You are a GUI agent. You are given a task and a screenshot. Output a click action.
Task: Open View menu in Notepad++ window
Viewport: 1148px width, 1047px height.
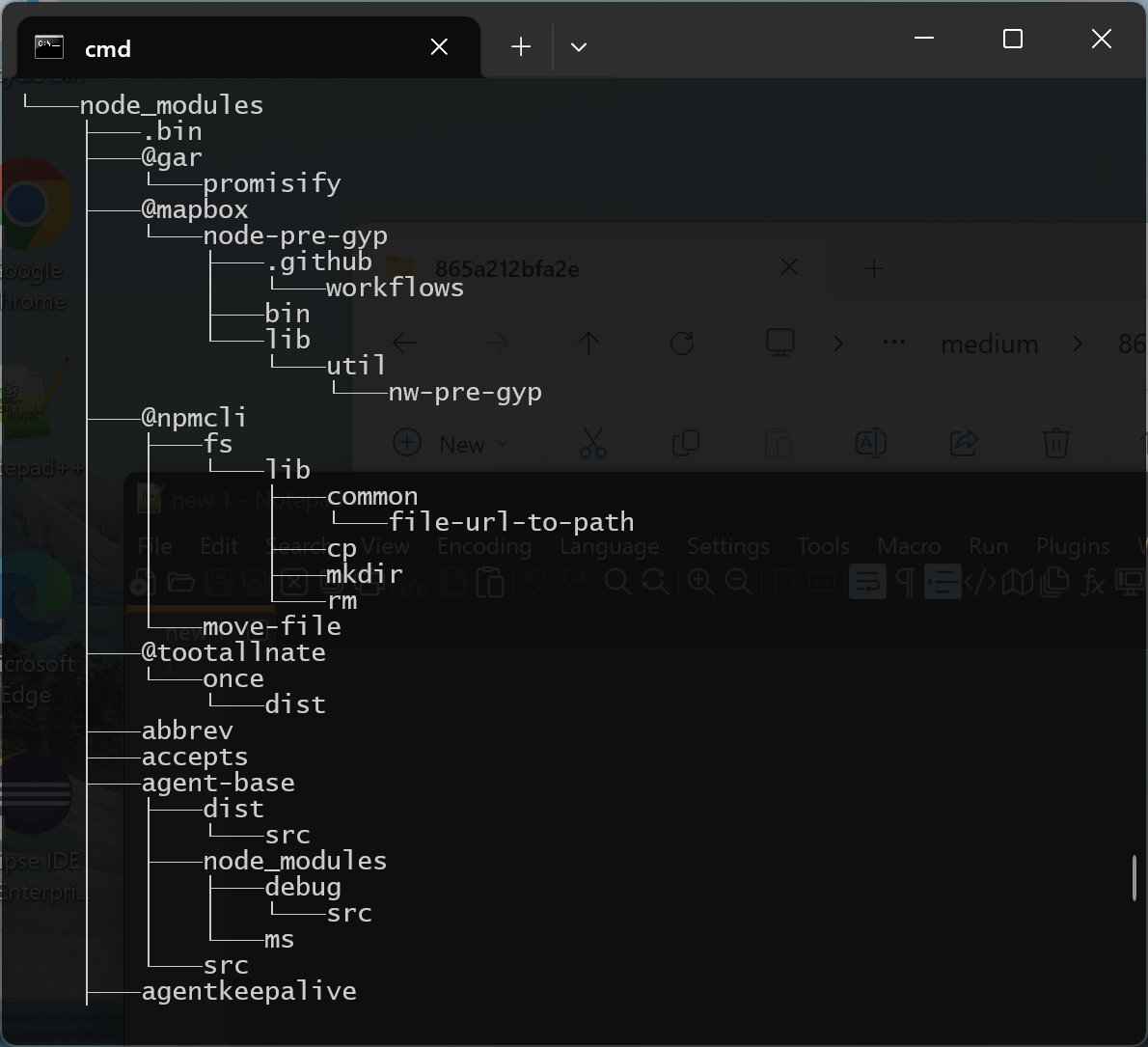click(x=386, y=546)
